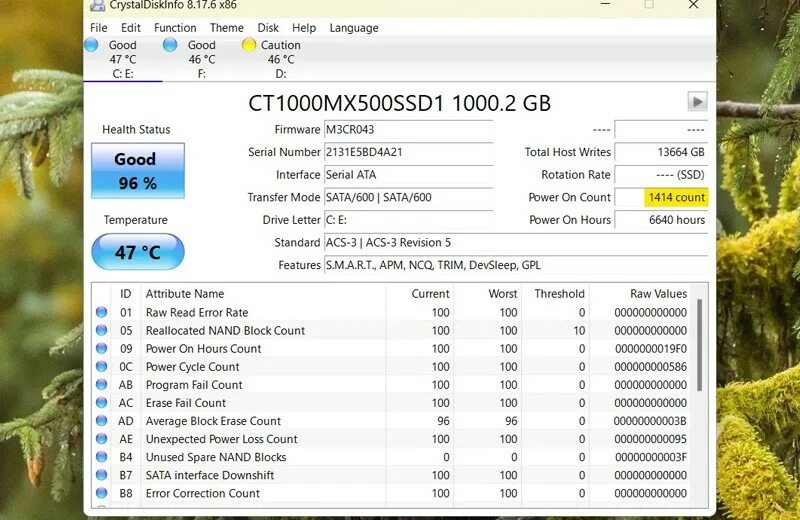Viewport: 800px width, 520px height.
Task: Select the Average Block Erase Count row text
Action: pyautogui.click(x=213, y=421)
